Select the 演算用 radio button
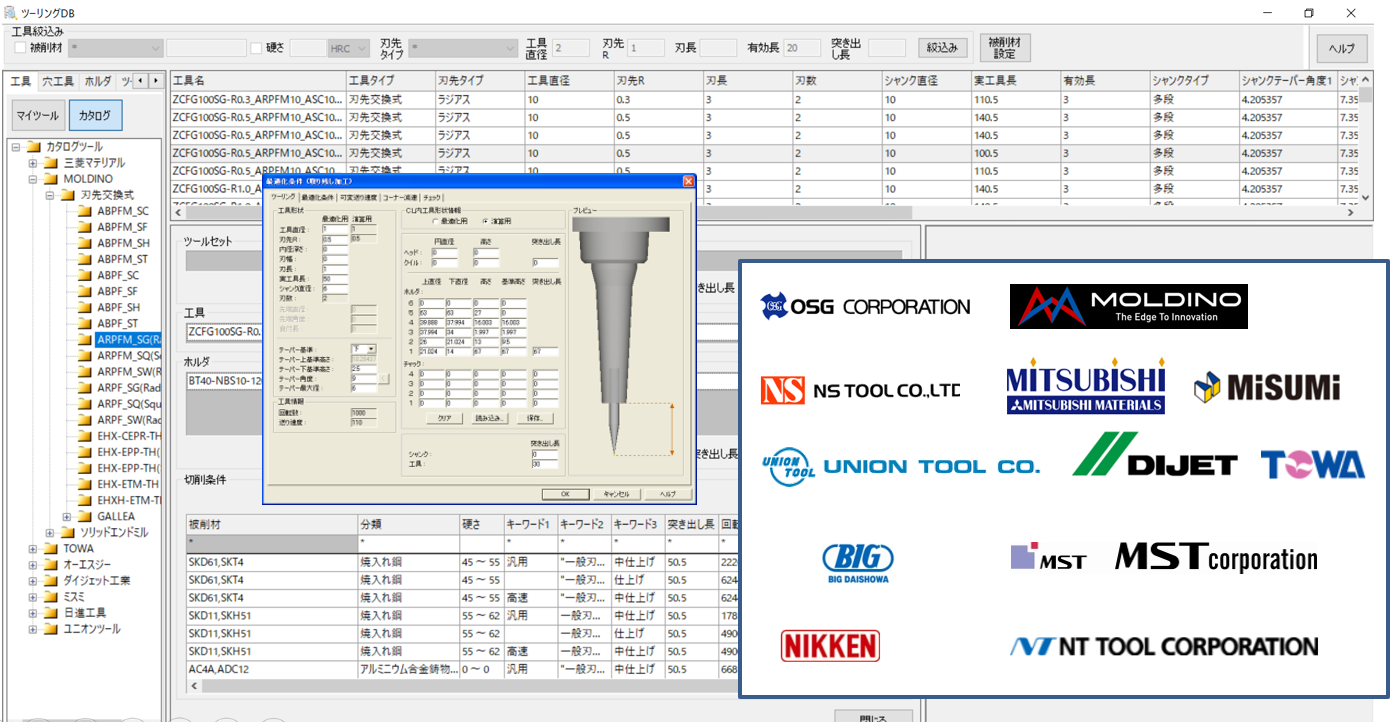 [486, 221]
